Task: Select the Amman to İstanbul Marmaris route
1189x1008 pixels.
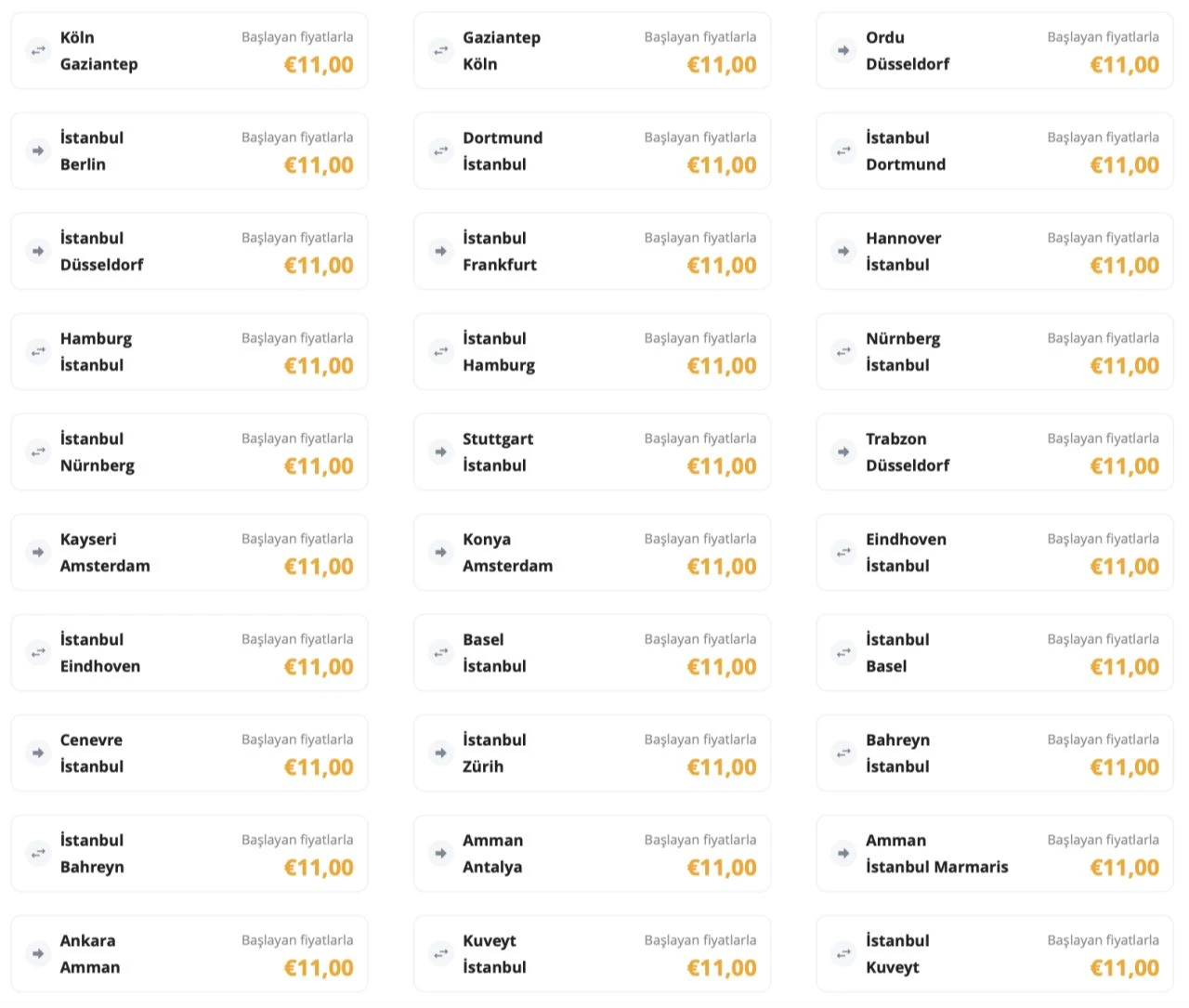Action: click(x=994, y=853)
